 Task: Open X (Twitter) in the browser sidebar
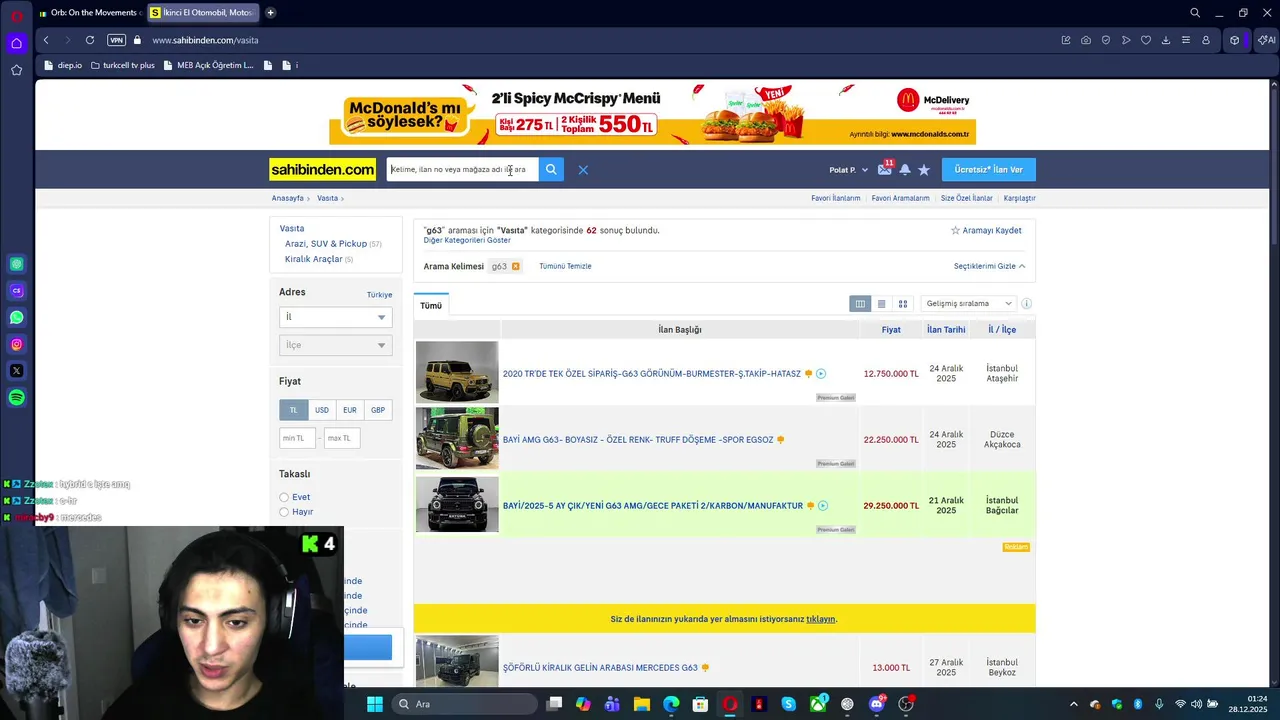pos(16,371)
